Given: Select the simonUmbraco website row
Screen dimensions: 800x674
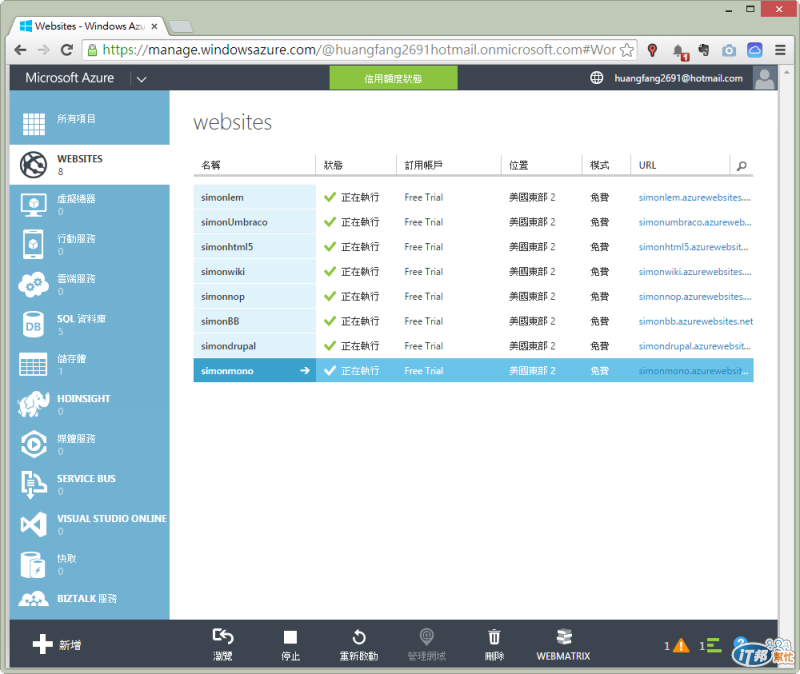Looking at the screenshot, I should pyautogui.click(x=473, y=222).
